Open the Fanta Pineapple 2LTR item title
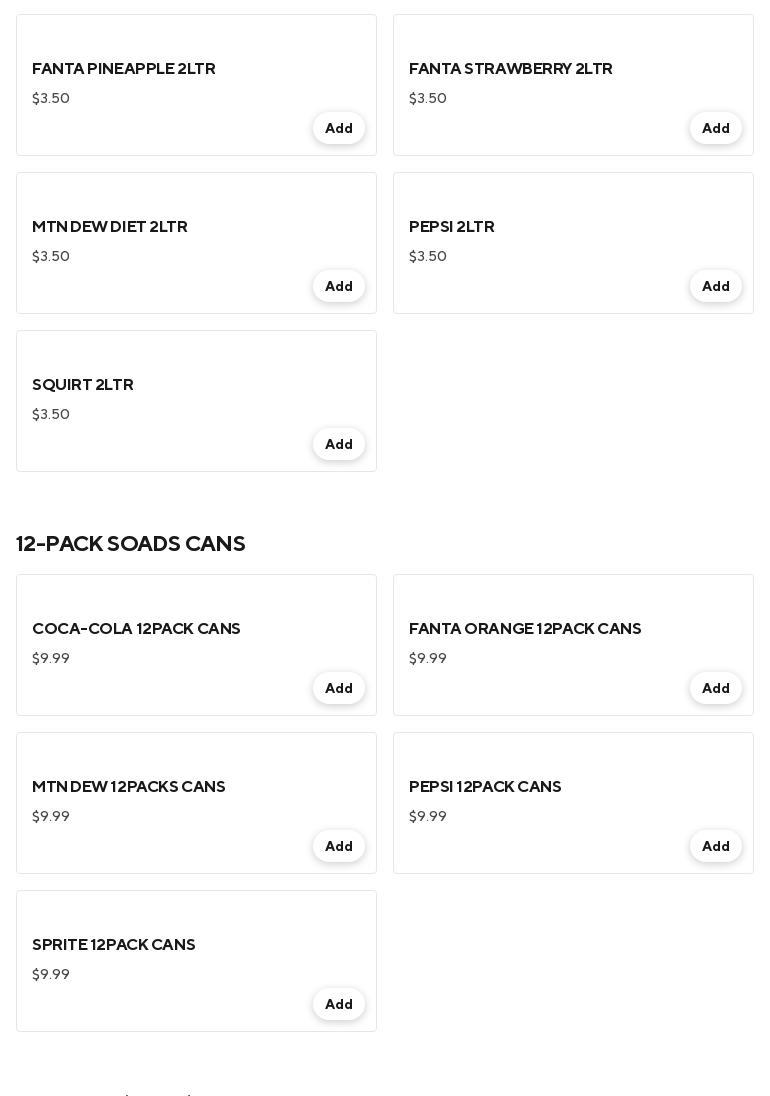This screenshot has height=1096, width=770. coord(124,69)
